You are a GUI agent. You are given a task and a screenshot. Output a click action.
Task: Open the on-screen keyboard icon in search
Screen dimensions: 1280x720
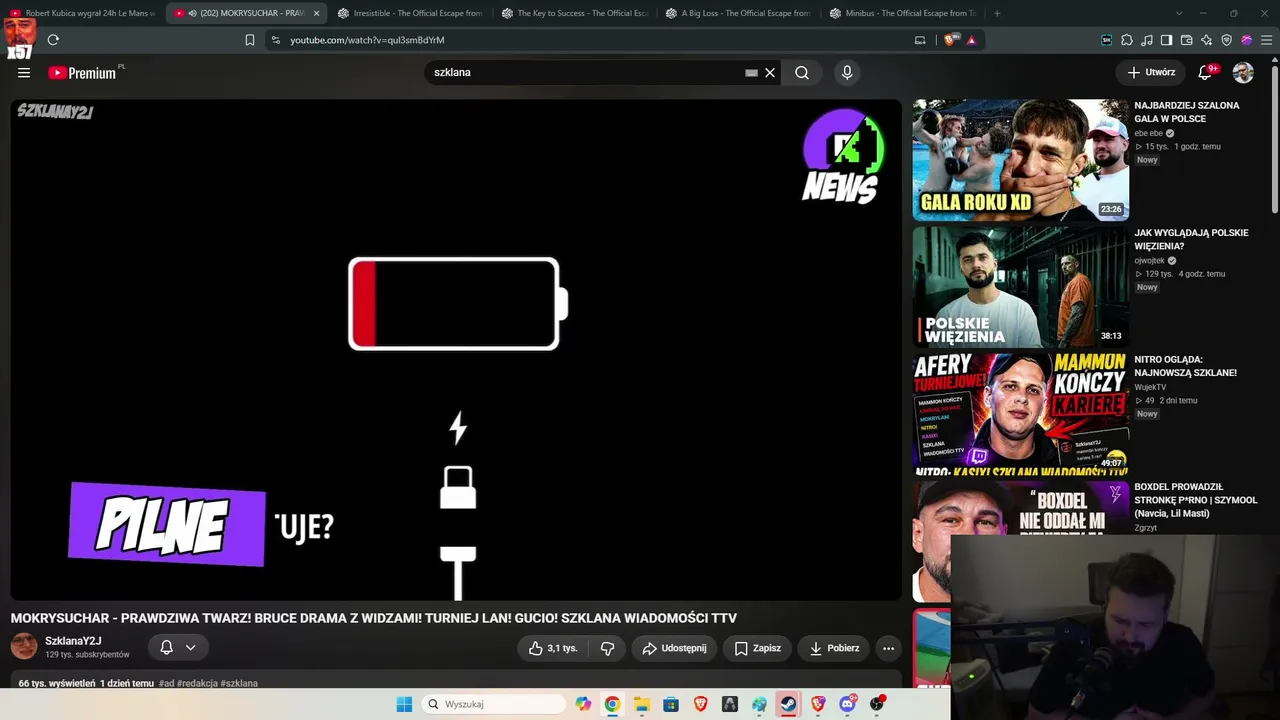[751, 72]
